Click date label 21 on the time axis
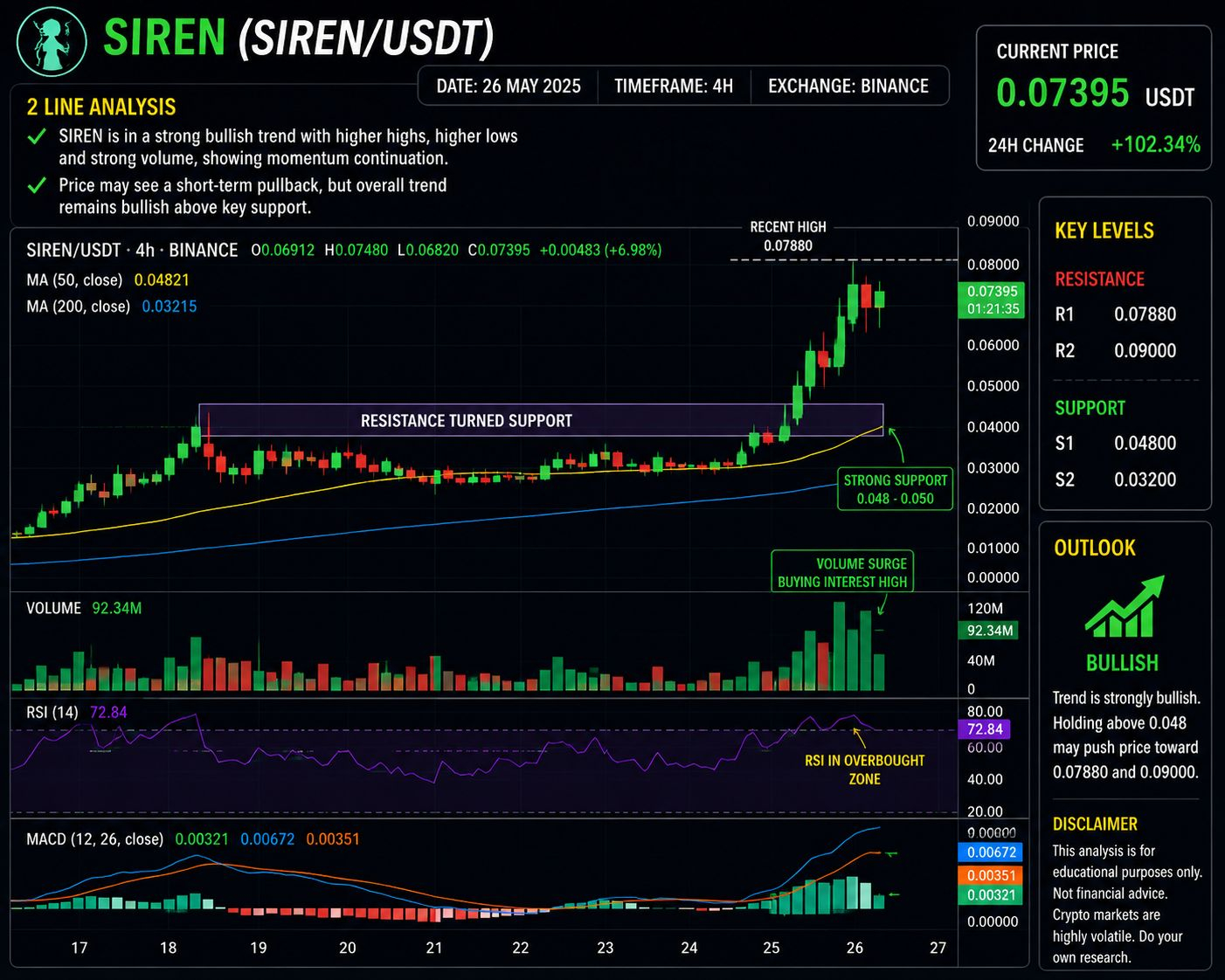This screenshot has height=980, width=1225. [434, 948]
